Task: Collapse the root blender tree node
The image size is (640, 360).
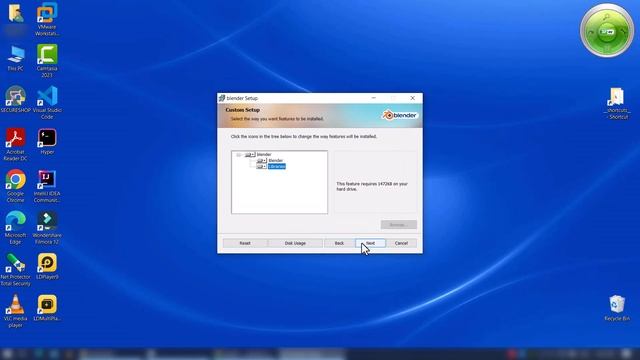Action: [x=239, y=155]
